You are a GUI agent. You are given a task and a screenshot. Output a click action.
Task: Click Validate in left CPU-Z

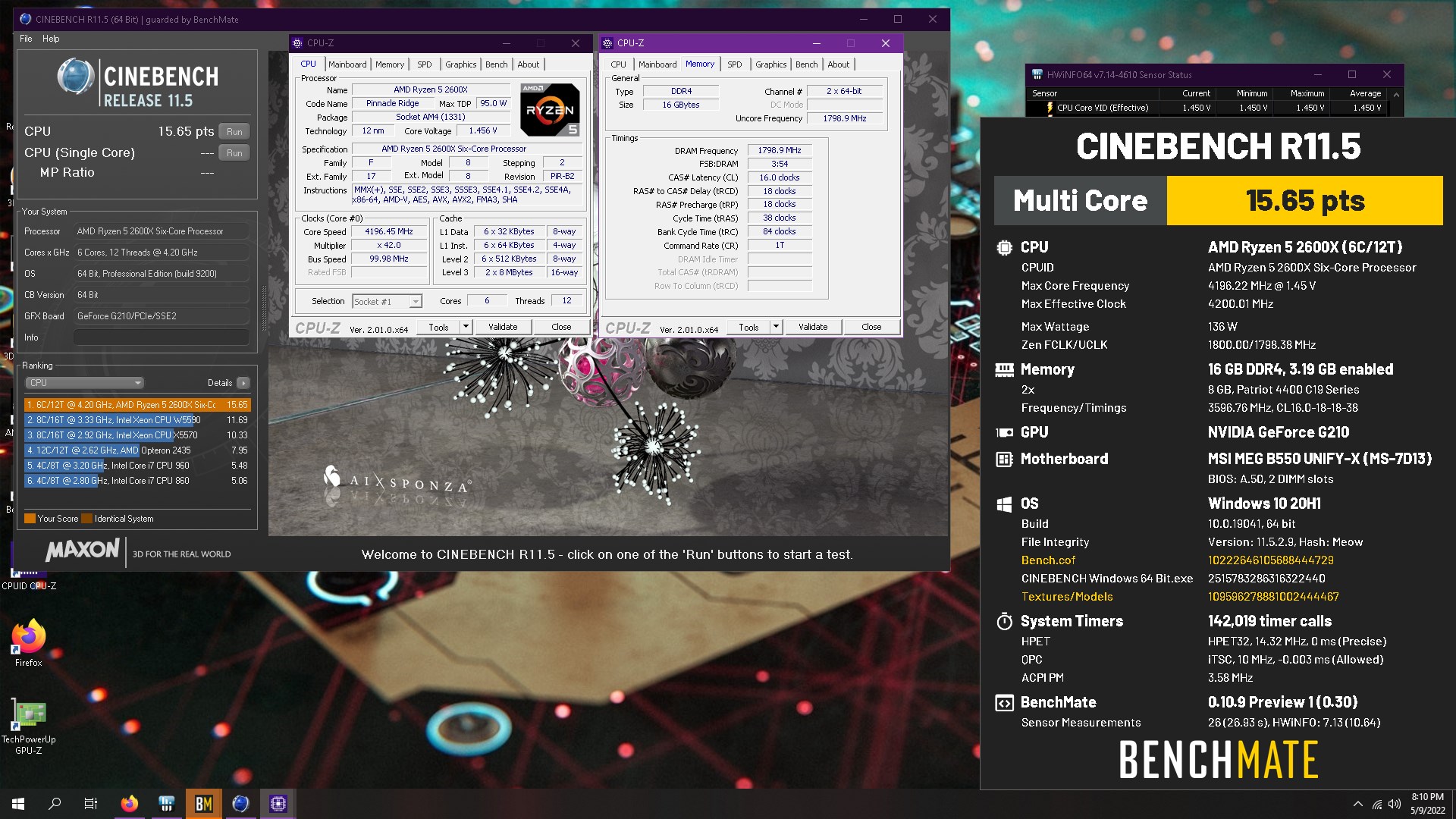[503, 328]
